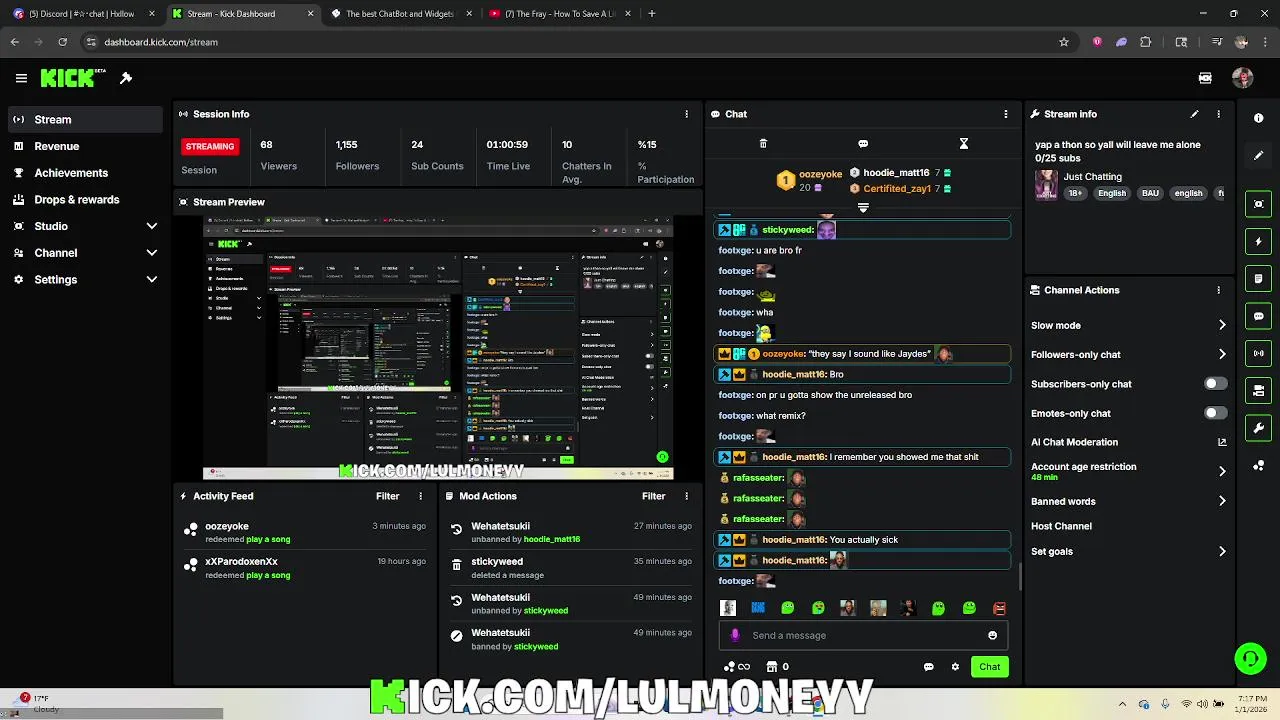Open Mod Actions three-dot menu
The height and width of the screenshot is (720, 1280).
click(686, 496)
